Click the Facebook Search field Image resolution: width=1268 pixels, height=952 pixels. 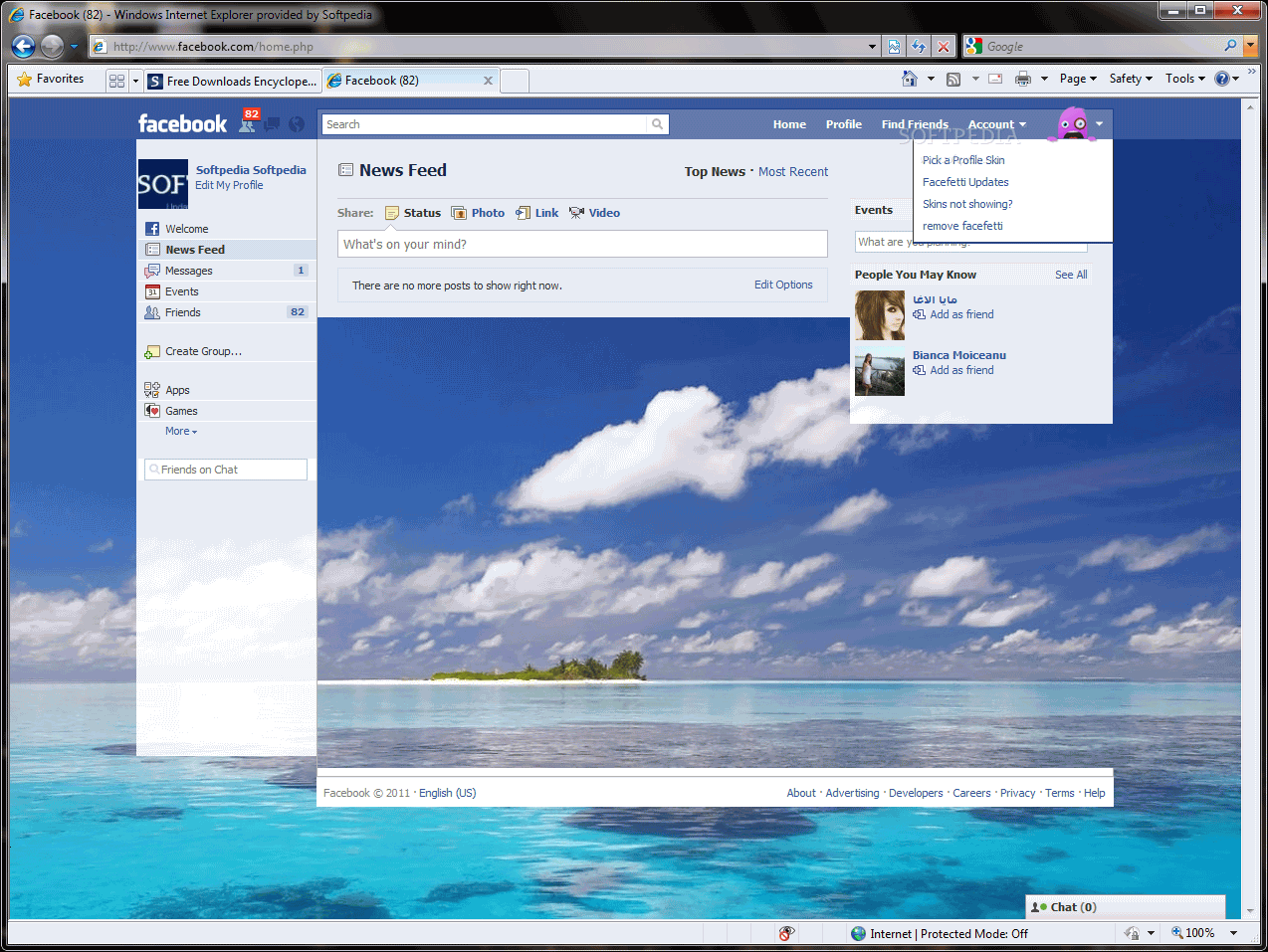tap(485, 124)
